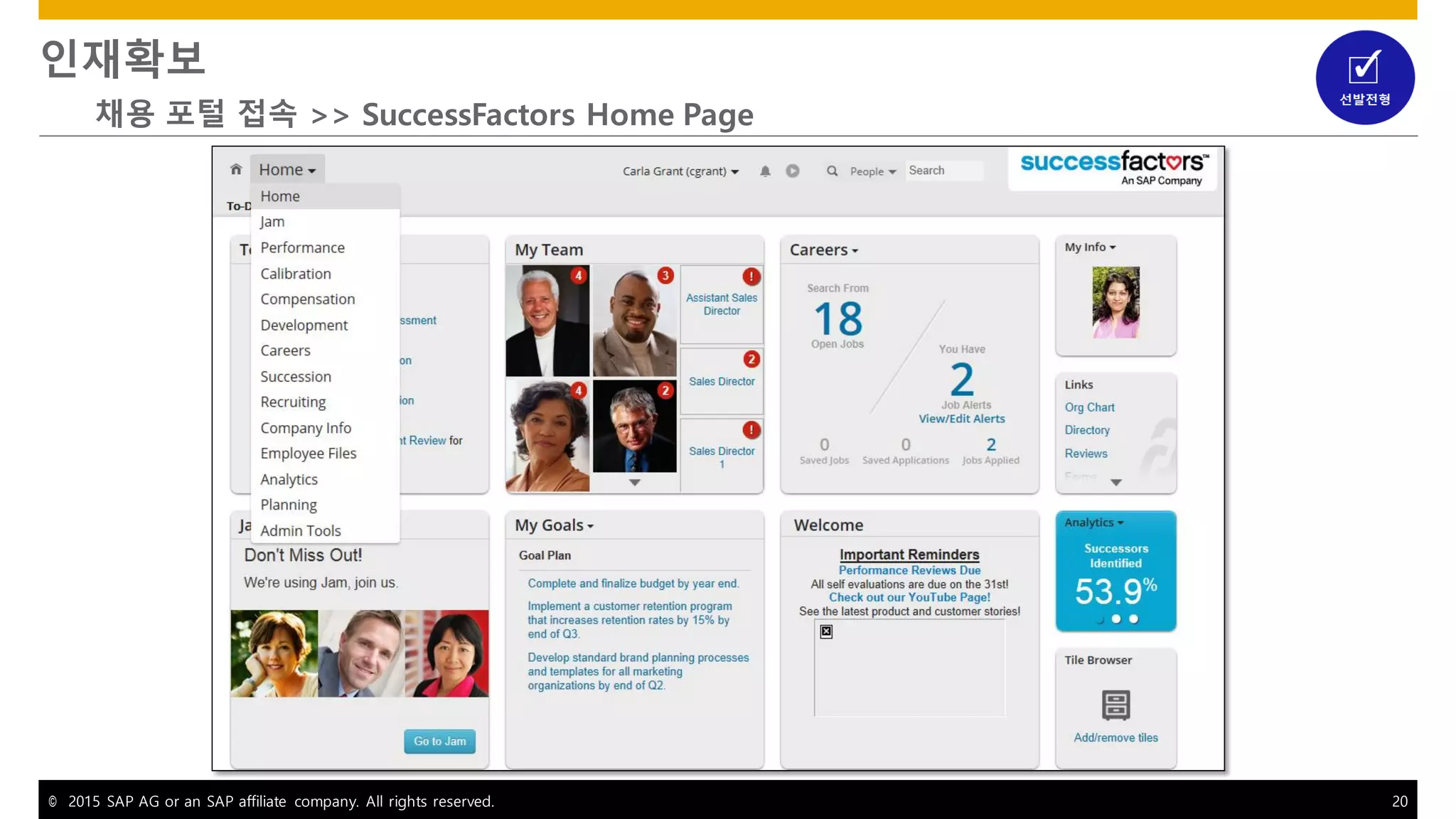Click in the Search input field

tap(944, 171)
